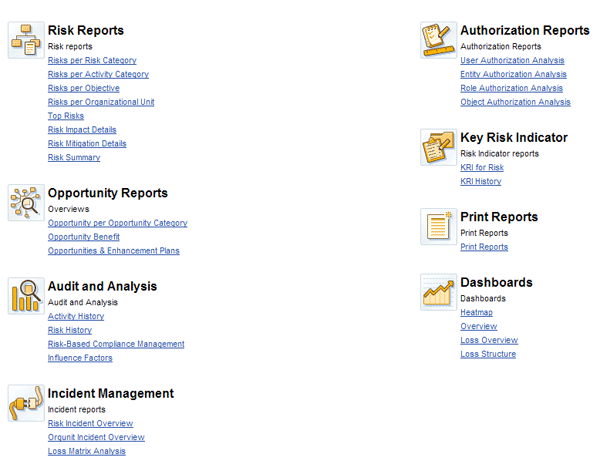Open Role Authorization Analysis link
The height and width of the screenshot is (464, 600).
[512, 88]
